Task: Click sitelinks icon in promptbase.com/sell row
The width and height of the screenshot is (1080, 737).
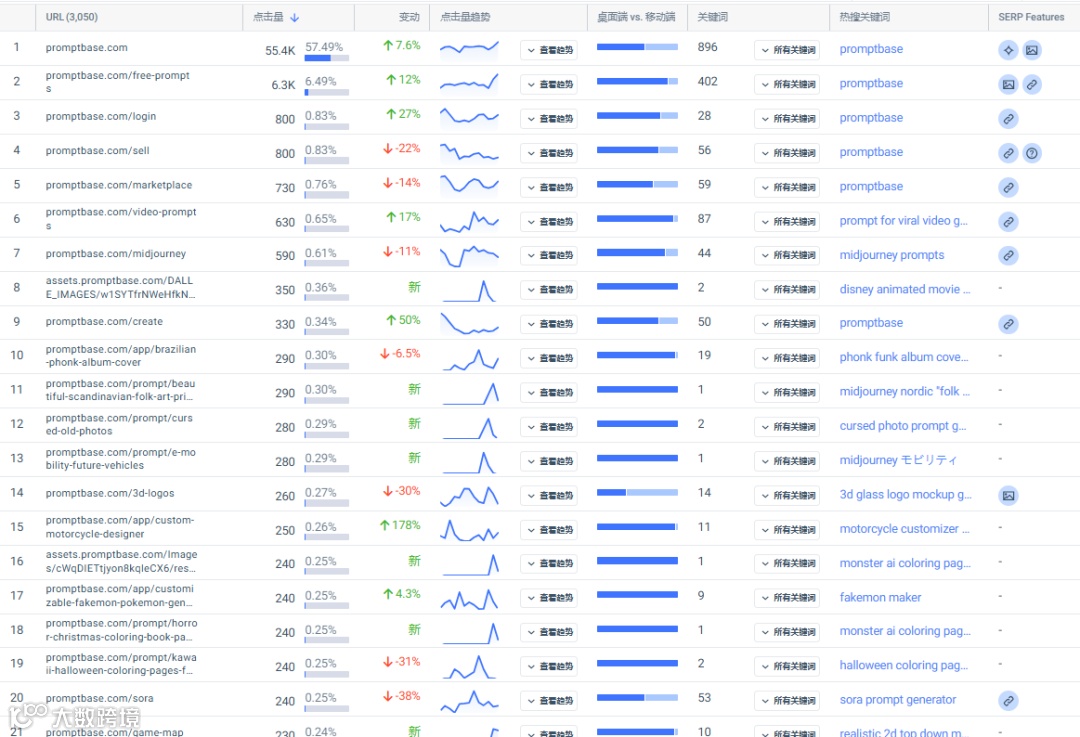Action: pos(1008,153)
